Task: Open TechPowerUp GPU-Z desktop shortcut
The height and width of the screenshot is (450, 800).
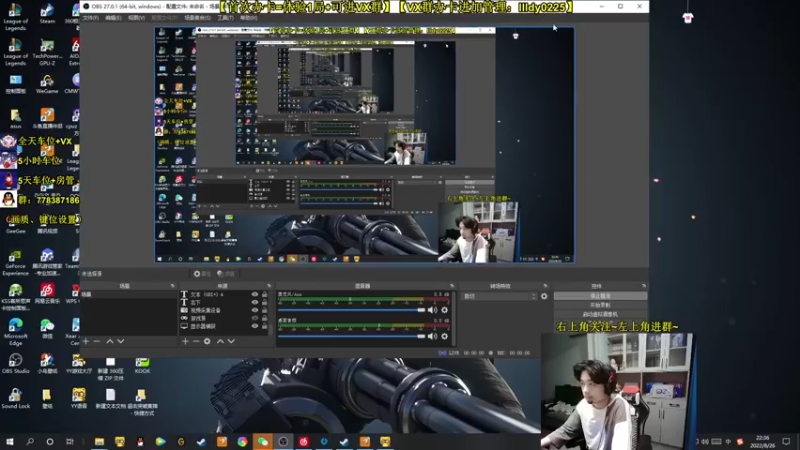Action: click(47, 53)
